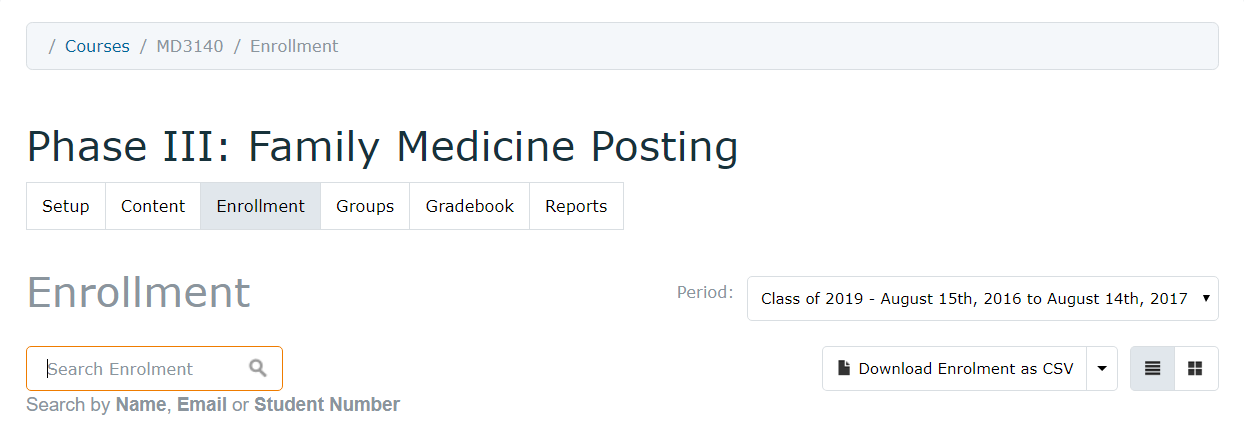Click the large Enrollment section heading
Viewport: 1244px width, 445px height.
pyautogui.click(x=138, y=292)
